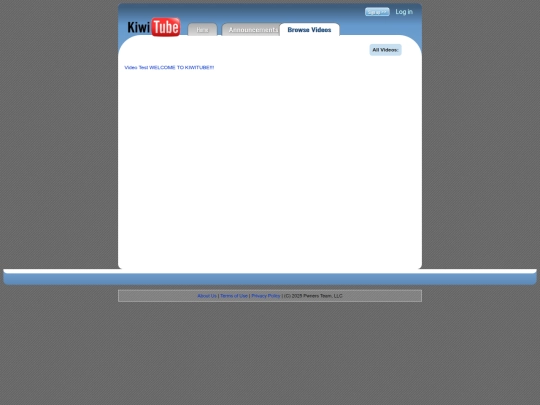The image size is (540, 405).
Task: Click the All Videos label
Action: pyautogui.click(x=385, y=50)
